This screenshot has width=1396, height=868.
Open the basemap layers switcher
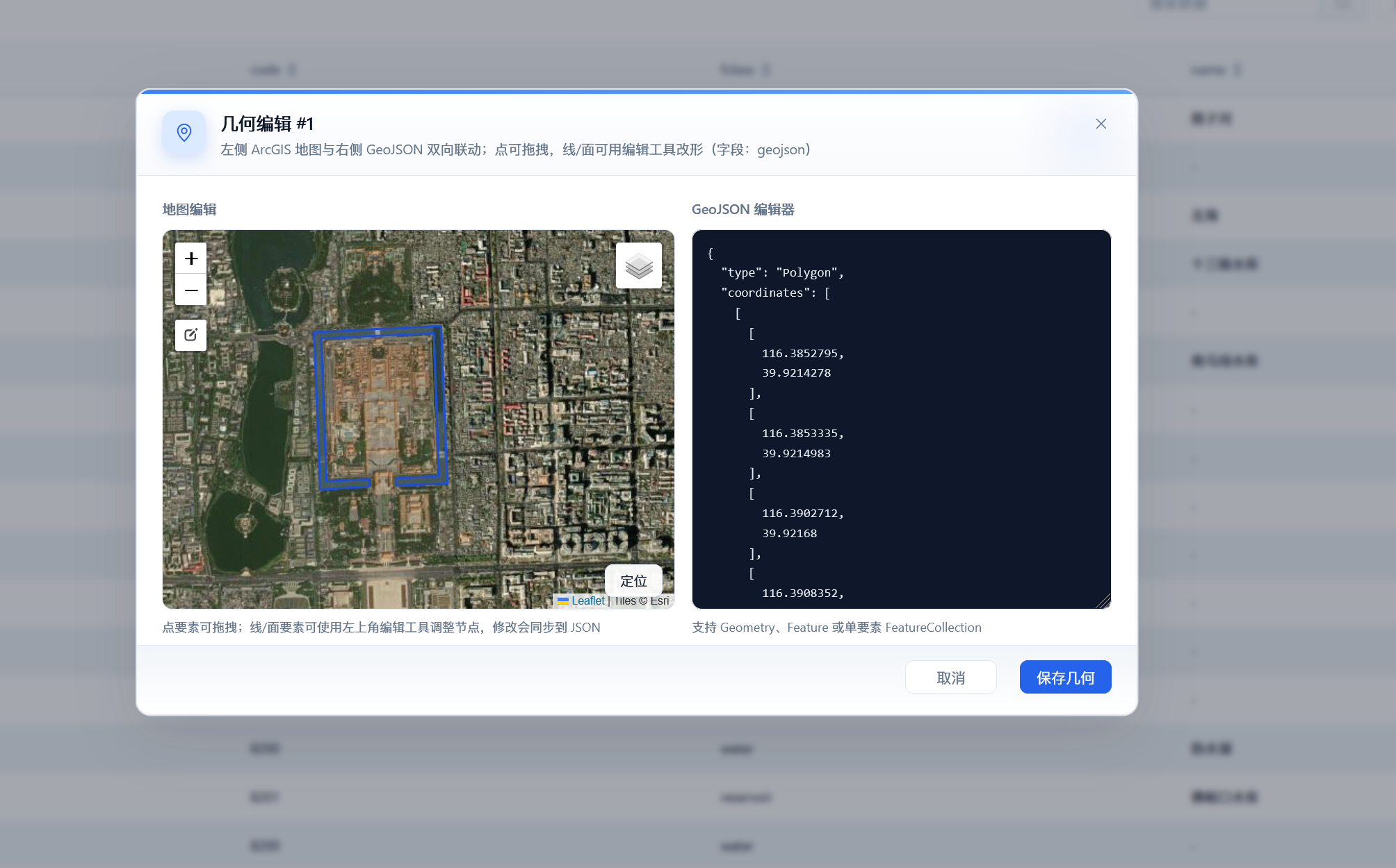click(639, 265)
